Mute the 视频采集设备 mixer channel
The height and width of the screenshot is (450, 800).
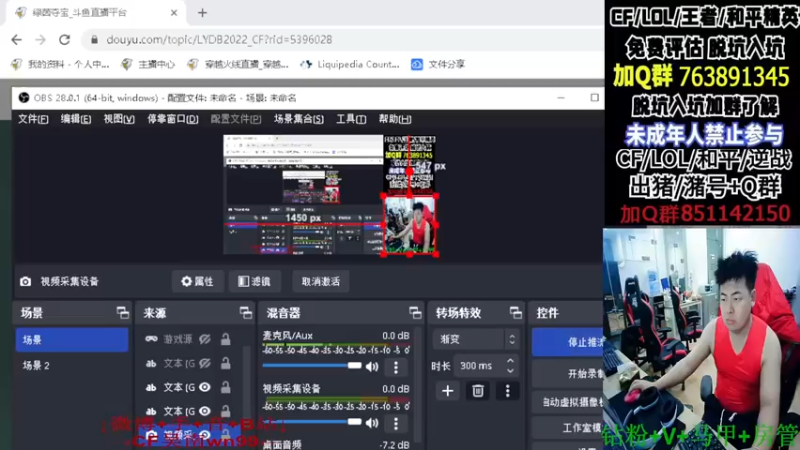click(372, 423)
